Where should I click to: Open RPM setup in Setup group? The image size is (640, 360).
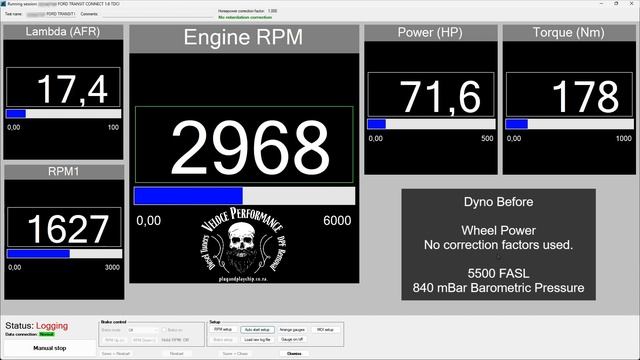tap(223, 329)
